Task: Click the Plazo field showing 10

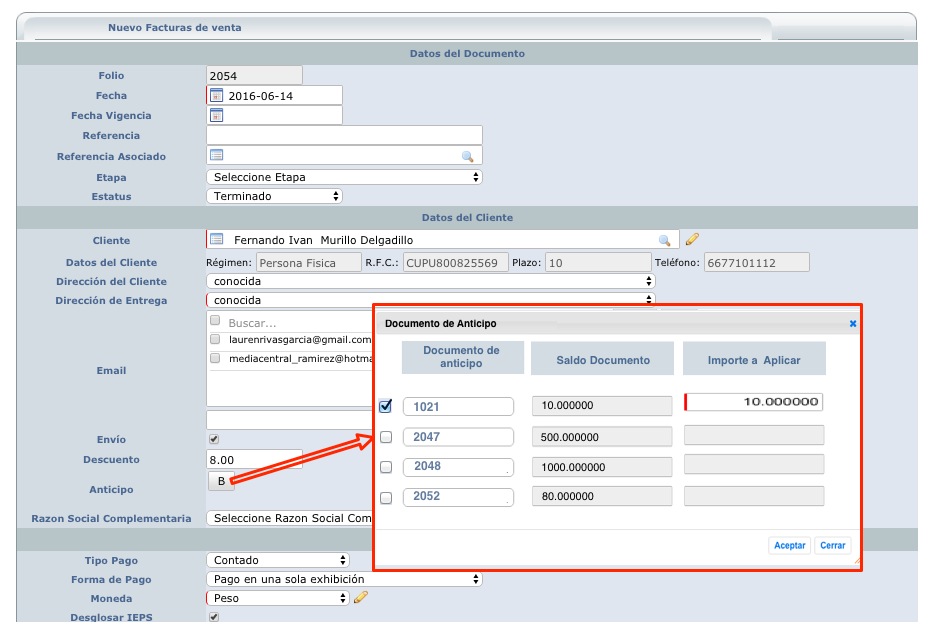Action: click(598, 263)
